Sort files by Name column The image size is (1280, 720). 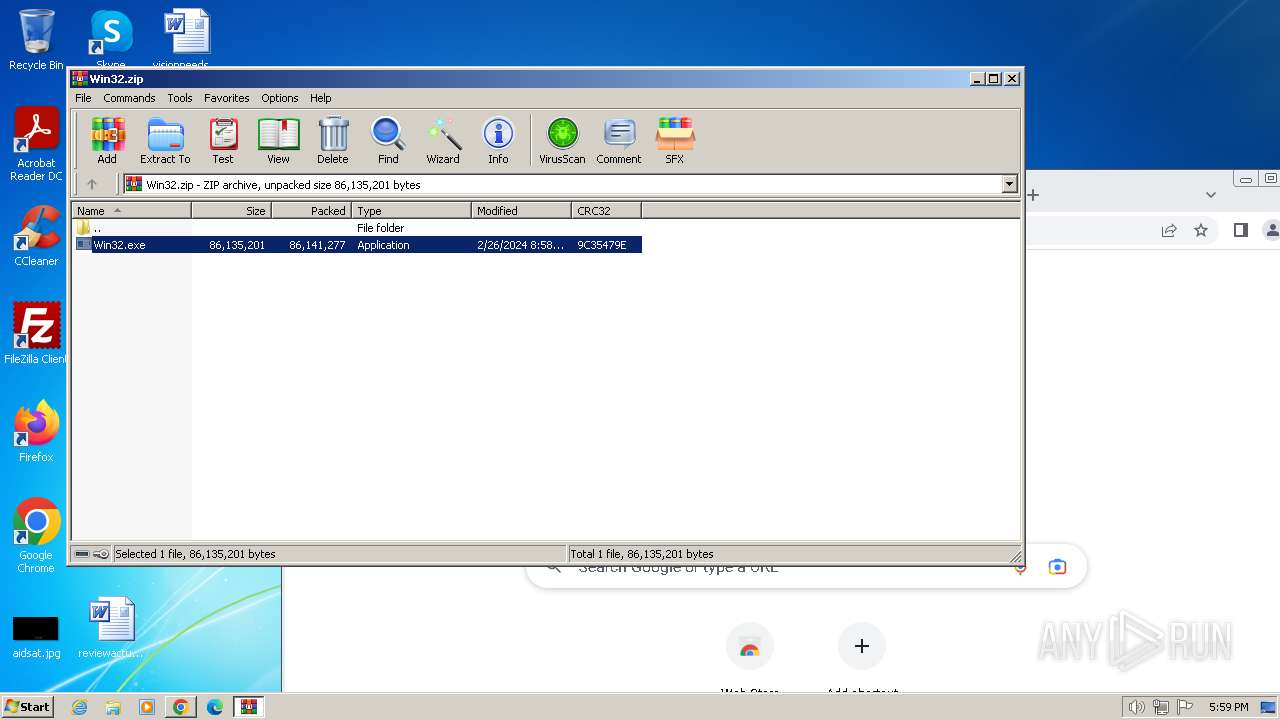coord(131,211)
